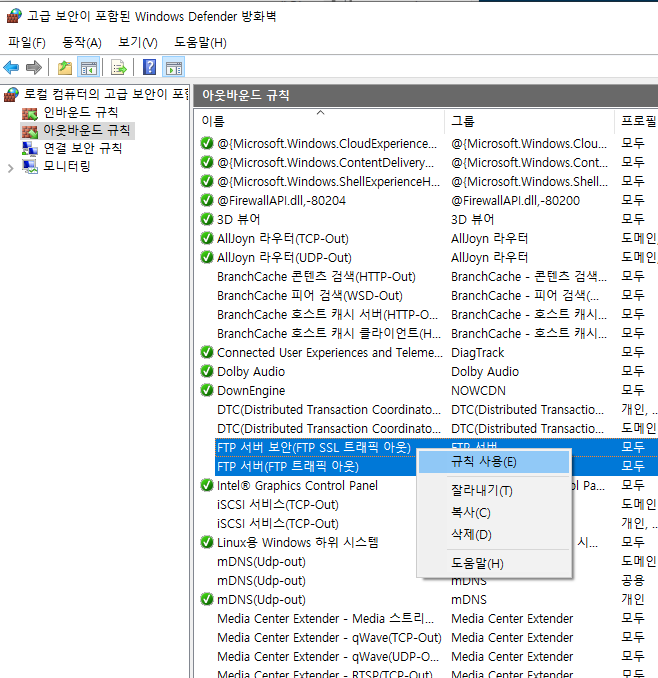Click the Up one level folder icon

tap(65, 67)
